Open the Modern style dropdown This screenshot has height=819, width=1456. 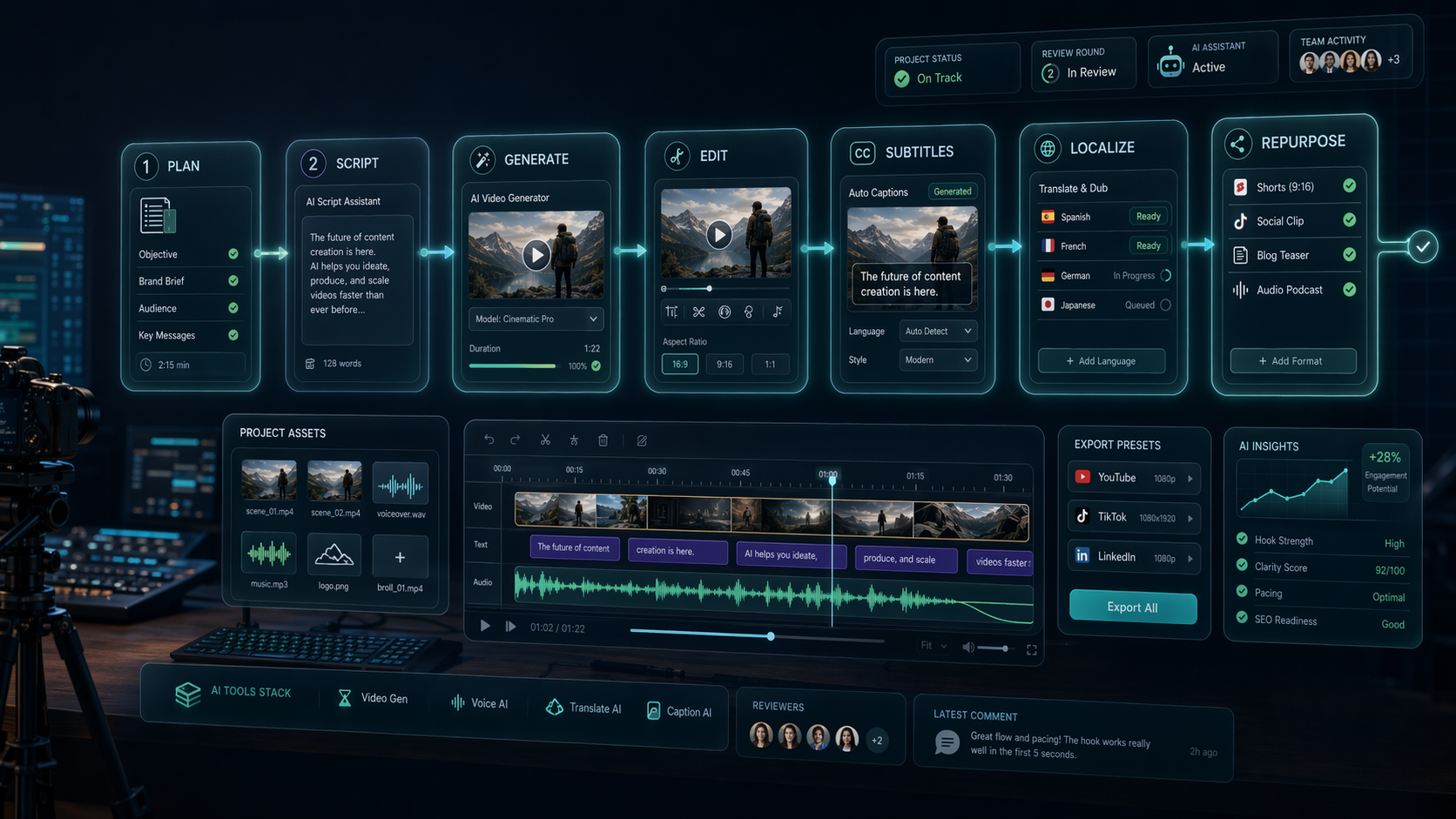938,359
